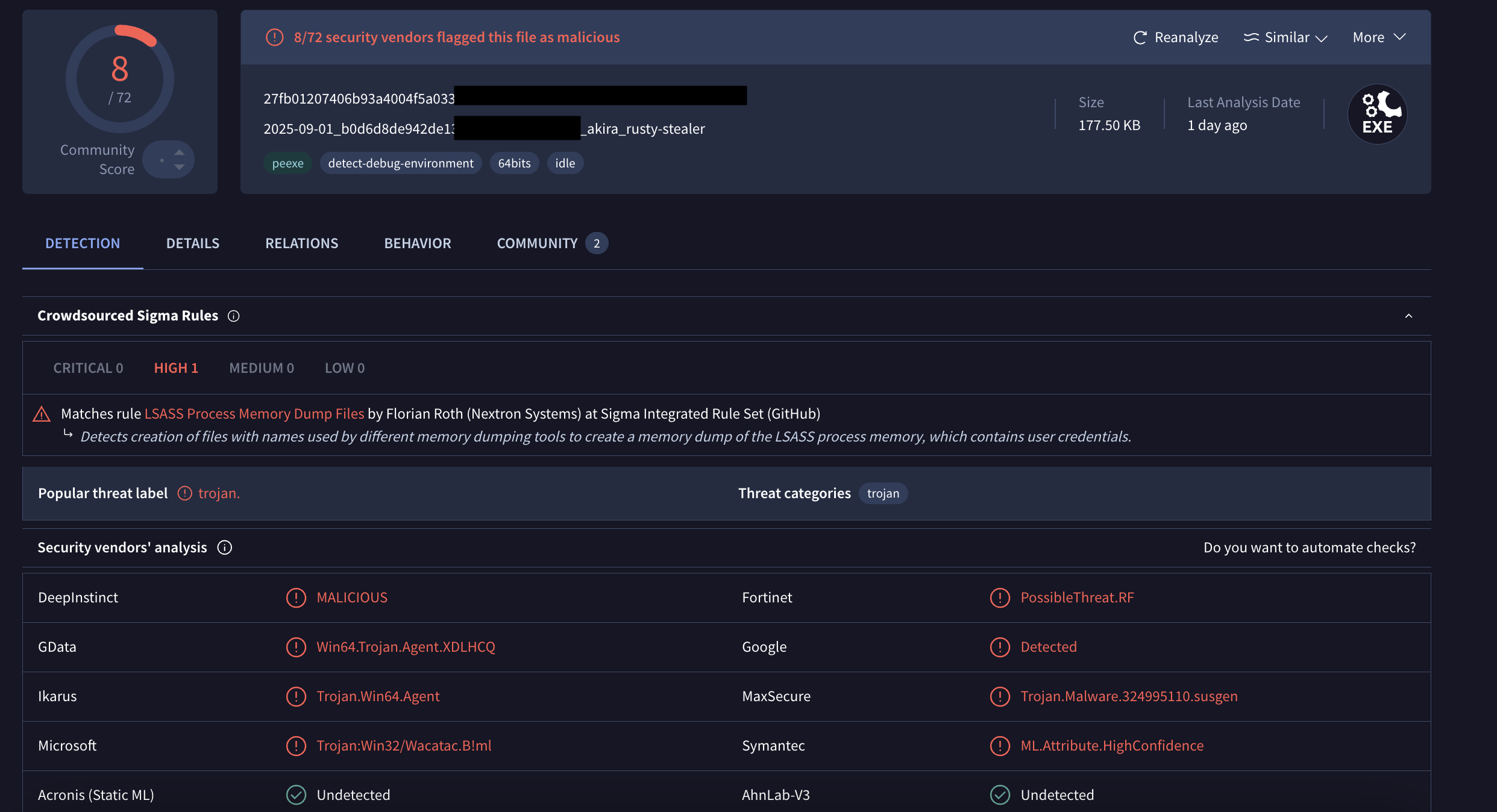Click info icon beside Crowdsourced Sigma Rules
The height and width of the screenshot is (812, 1497).
pos(234,316)
